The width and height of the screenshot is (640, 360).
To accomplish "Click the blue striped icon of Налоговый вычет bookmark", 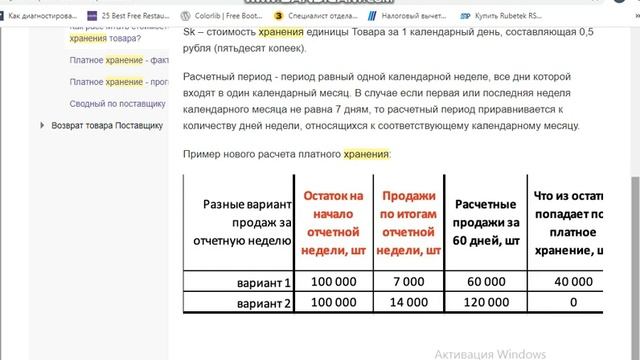I will coord(372,16).
